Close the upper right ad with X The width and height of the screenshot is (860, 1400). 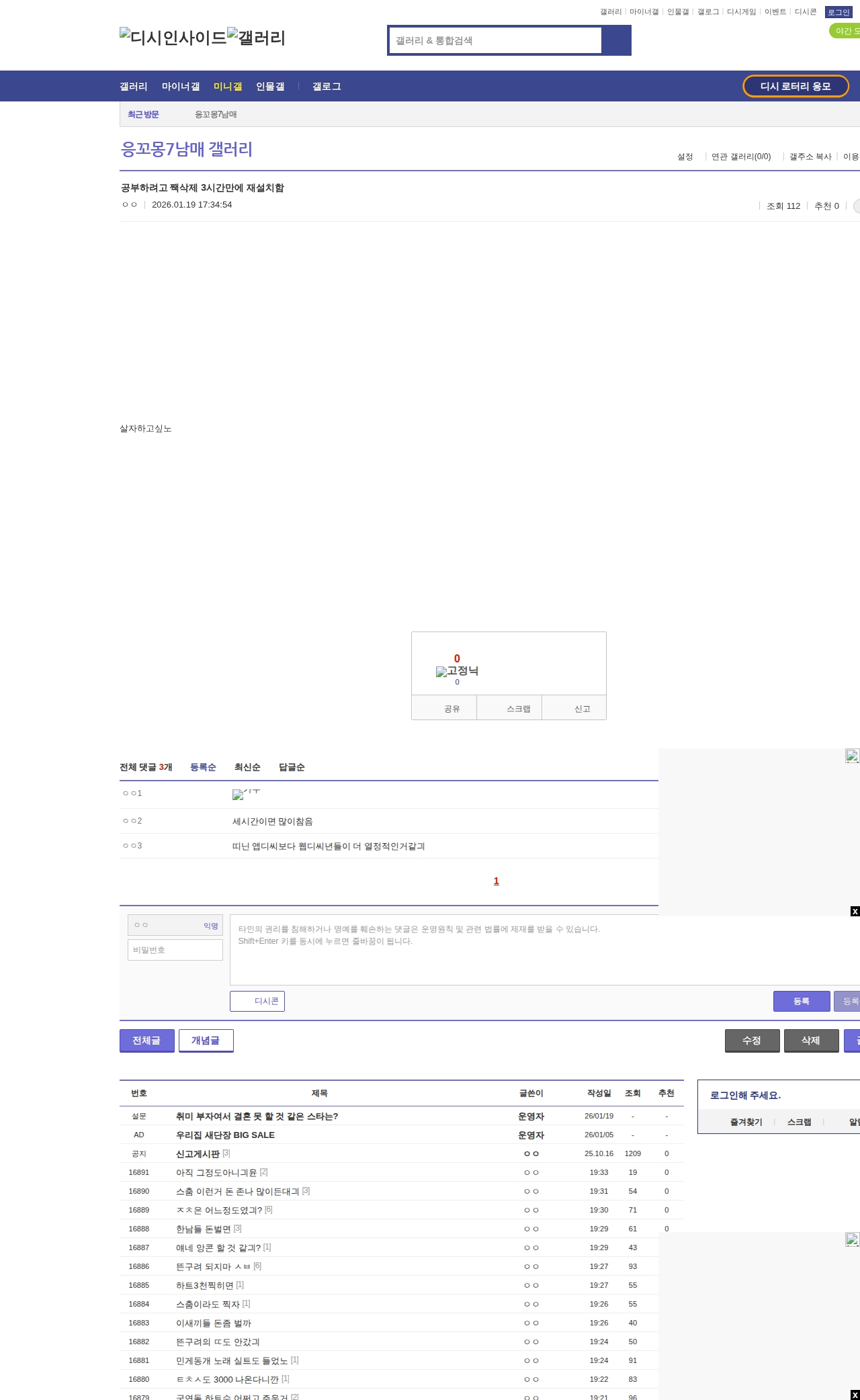tap(855, 912)
